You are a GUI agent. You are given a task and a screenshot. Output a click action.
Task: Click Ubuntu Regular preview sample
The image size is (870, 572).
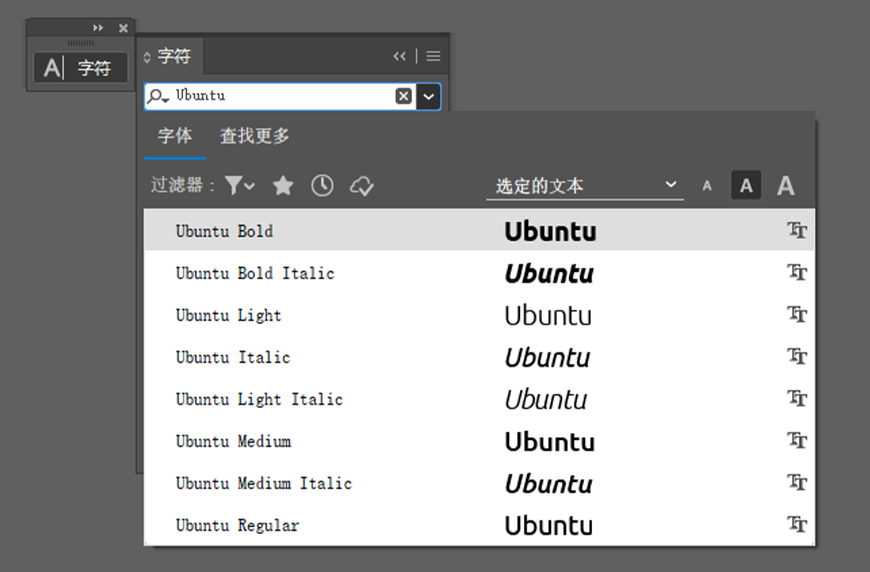[549, 525]
